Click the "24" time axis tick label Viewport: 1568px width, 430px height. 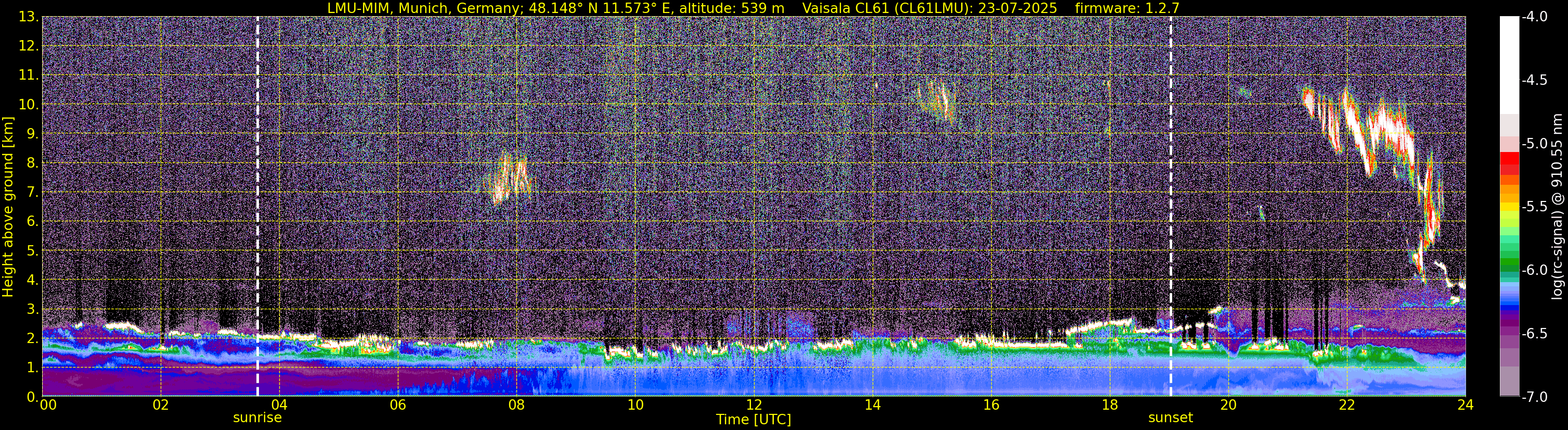pyautogui.click(x=1466, y=405)
